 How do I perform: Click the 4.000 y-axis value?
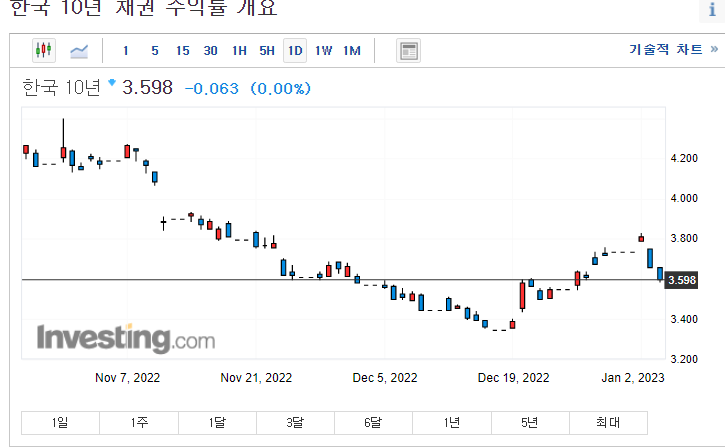[684, 198]
